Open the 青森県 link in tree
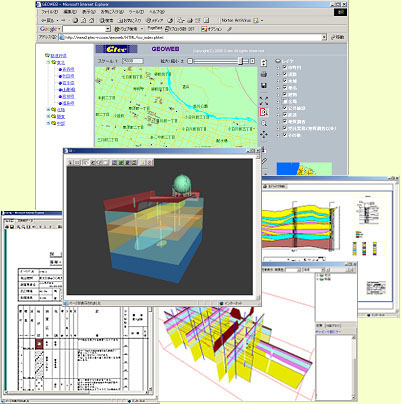 coord(69,69)
